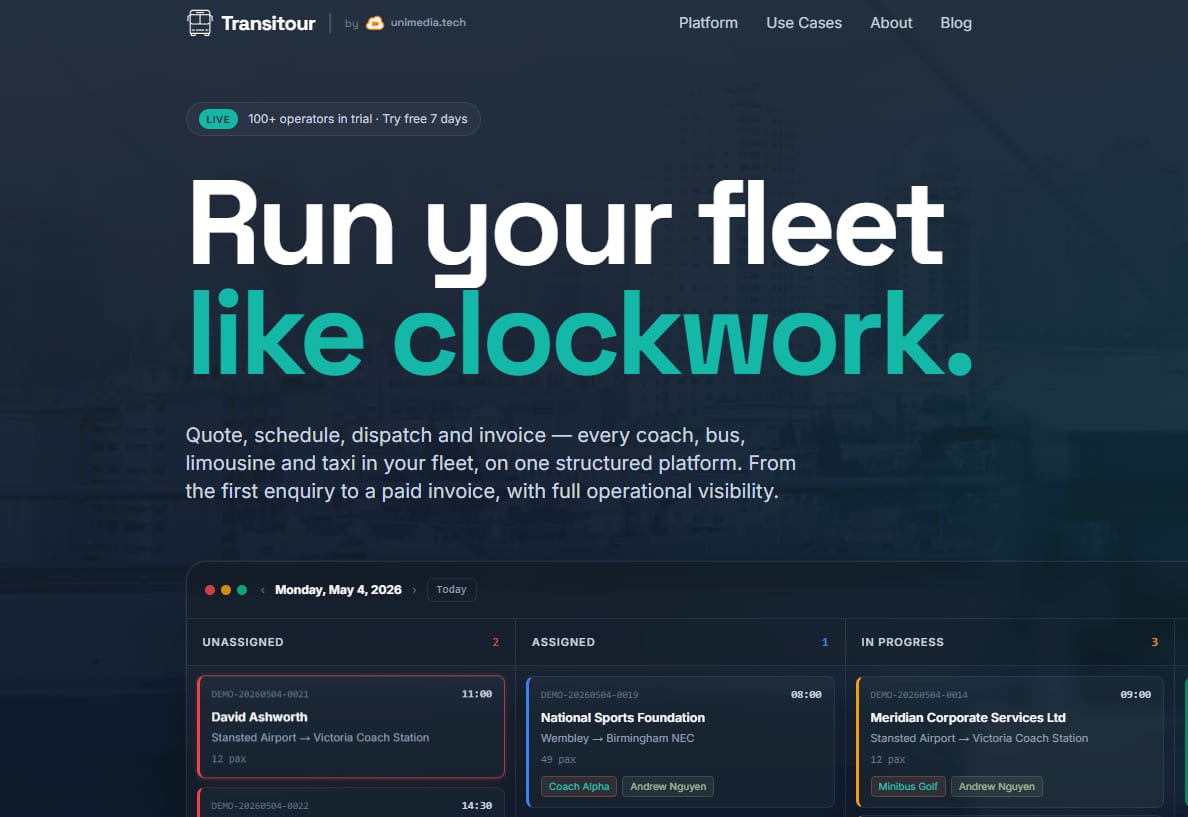Click the UNASSIGNED column header
Screen dimensions: 1188x817
(x=243, y=642)
